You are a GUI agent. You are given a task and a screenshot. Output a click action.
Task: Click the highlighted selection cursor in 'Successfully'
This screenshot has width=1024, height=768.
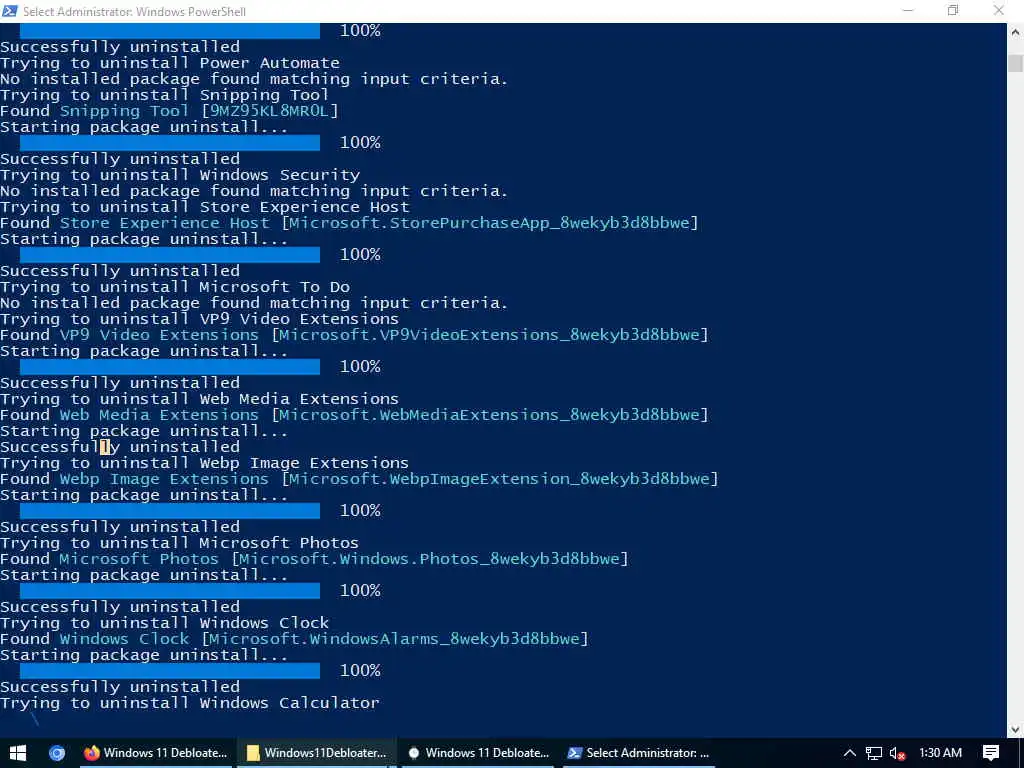[104, 447]
